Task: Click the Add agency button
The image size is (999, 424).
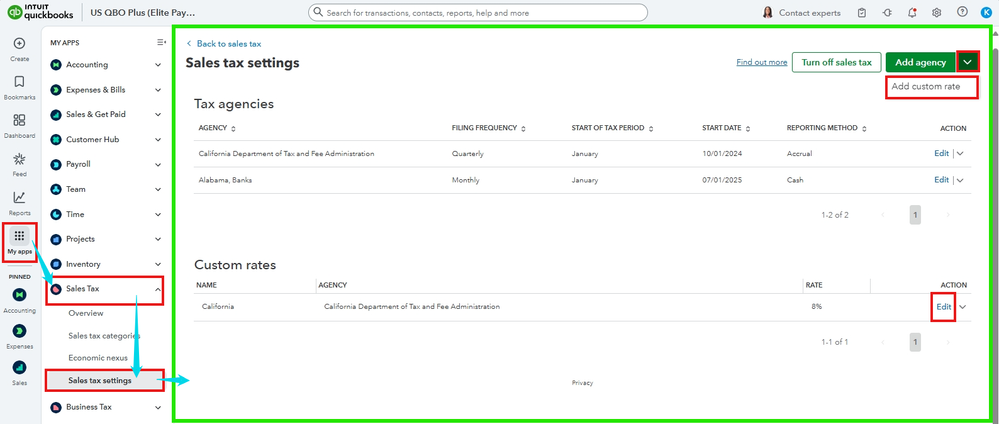Action: (921, 62)
